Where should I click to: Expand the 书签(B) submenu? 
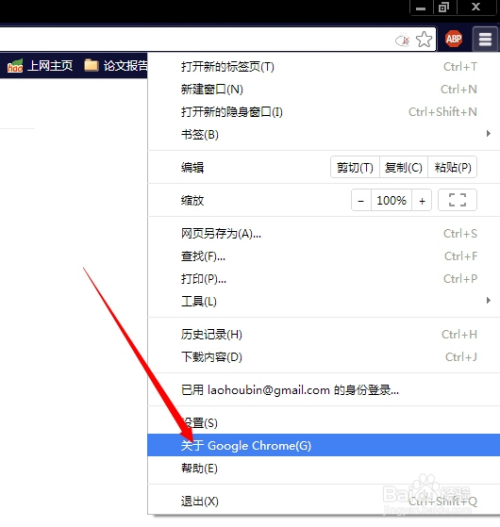(324, 134)
